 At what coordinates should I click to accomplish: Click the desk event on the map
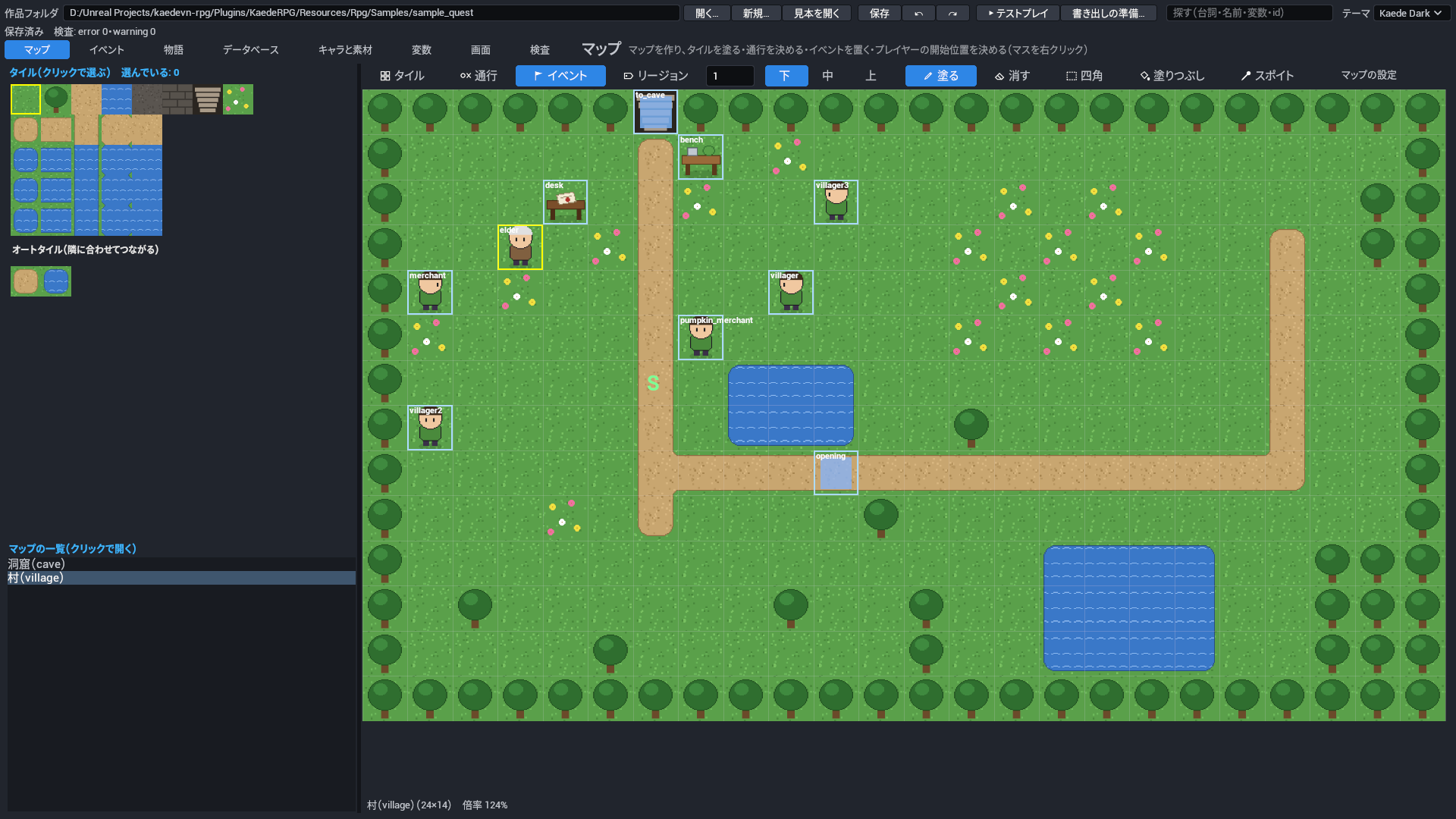point(565,202)
